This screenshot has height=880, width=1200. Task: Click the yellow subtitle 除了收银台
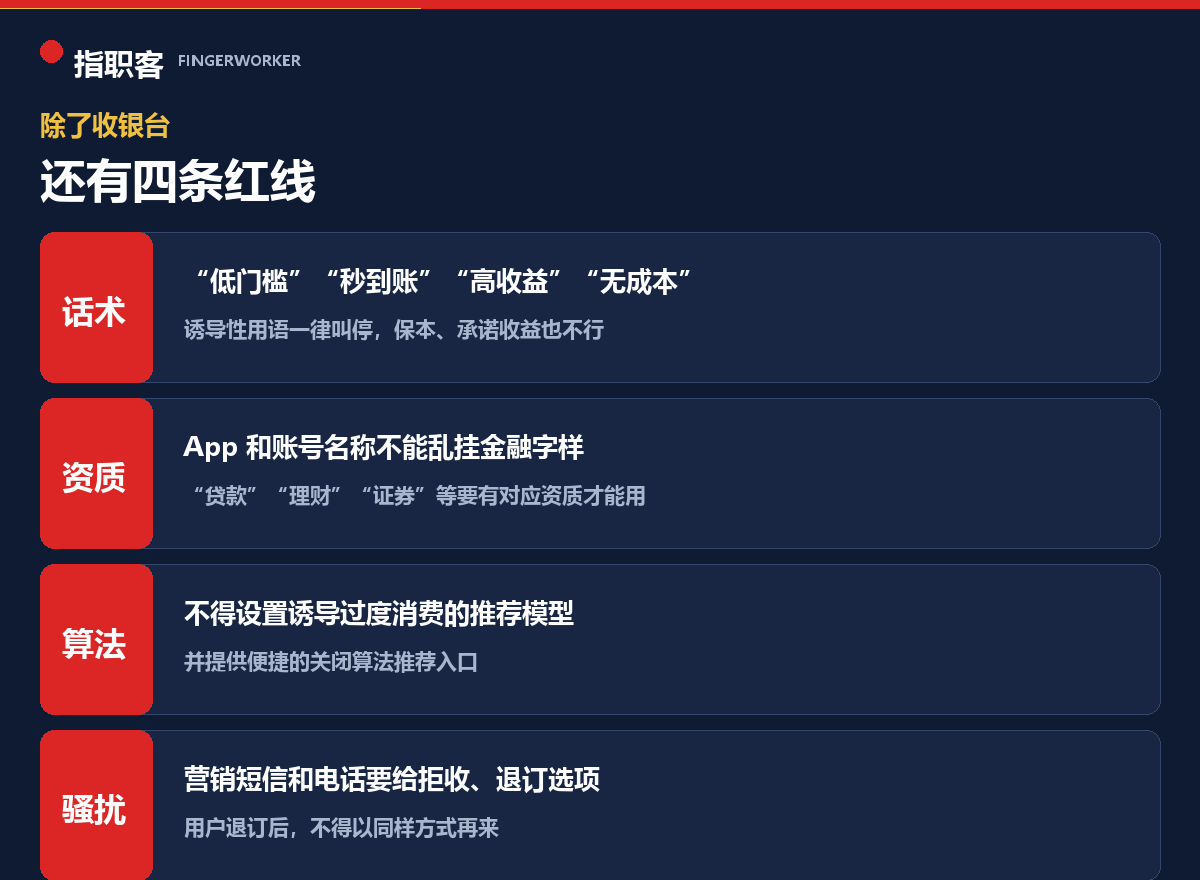pyautogui.click(x=105, y=126)
